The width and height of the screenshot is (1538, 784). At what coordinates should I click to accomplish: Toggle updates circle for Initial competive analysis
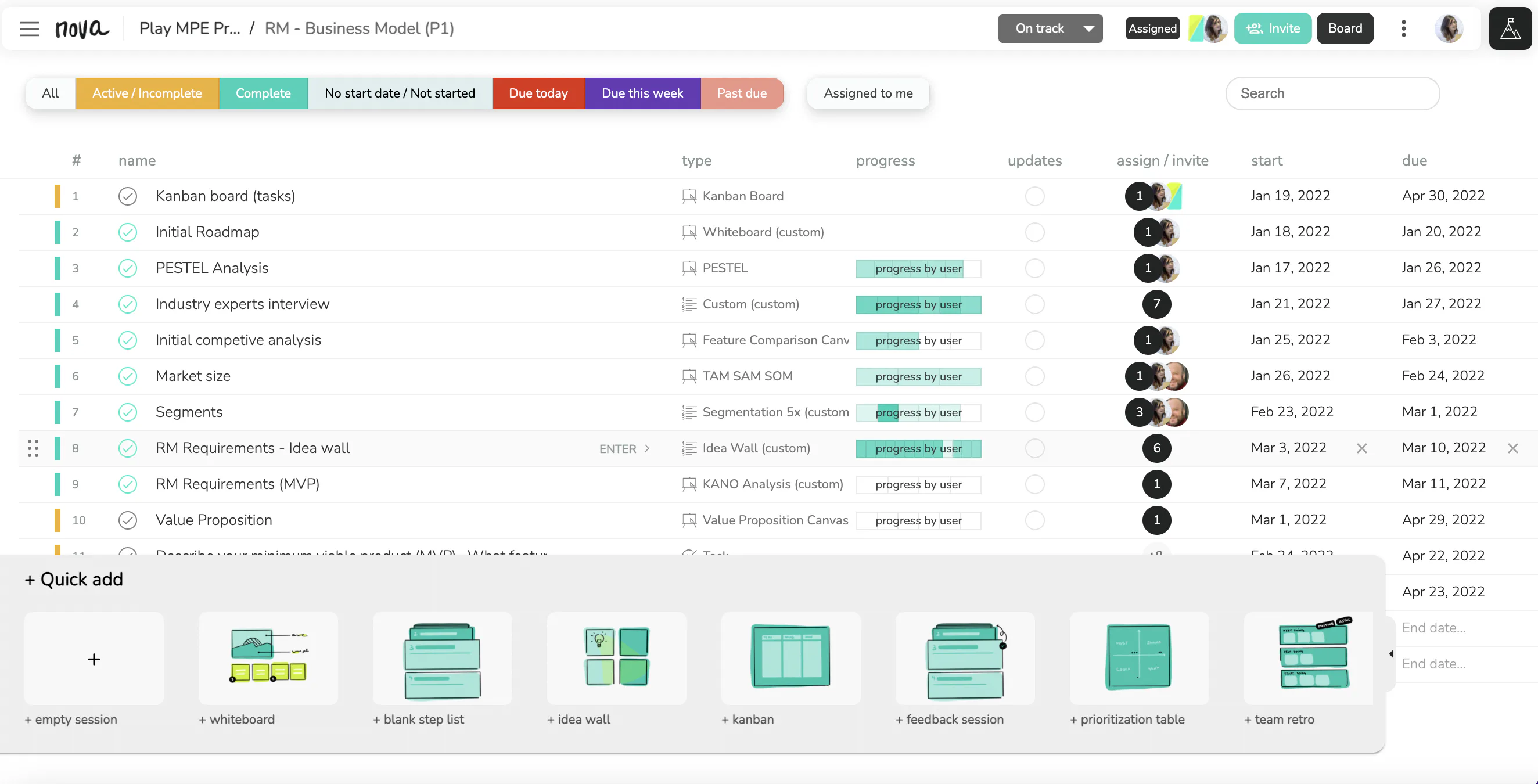(1034, 340)
